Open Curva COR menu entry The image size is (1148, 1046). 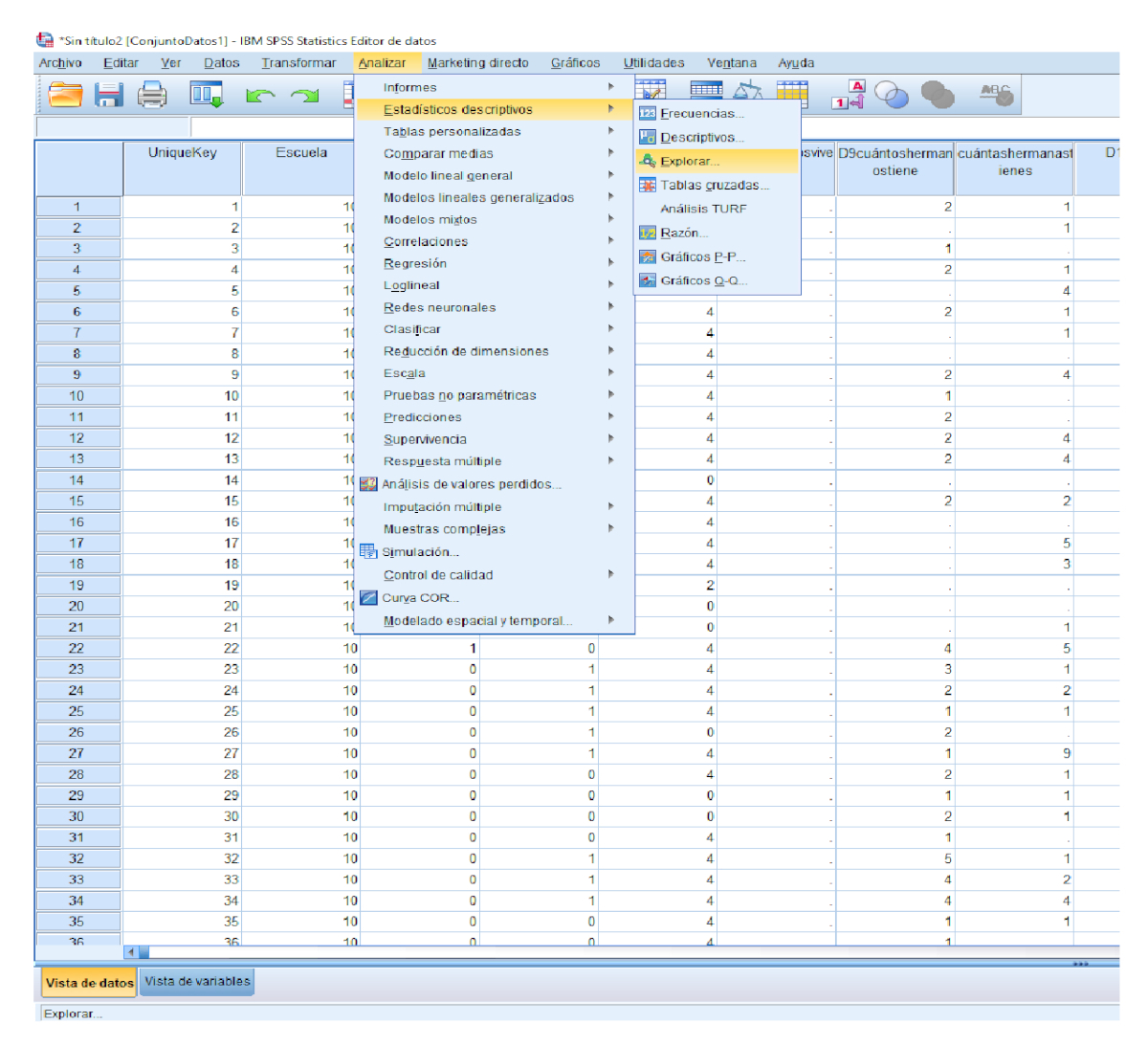[x=420, y=597]
